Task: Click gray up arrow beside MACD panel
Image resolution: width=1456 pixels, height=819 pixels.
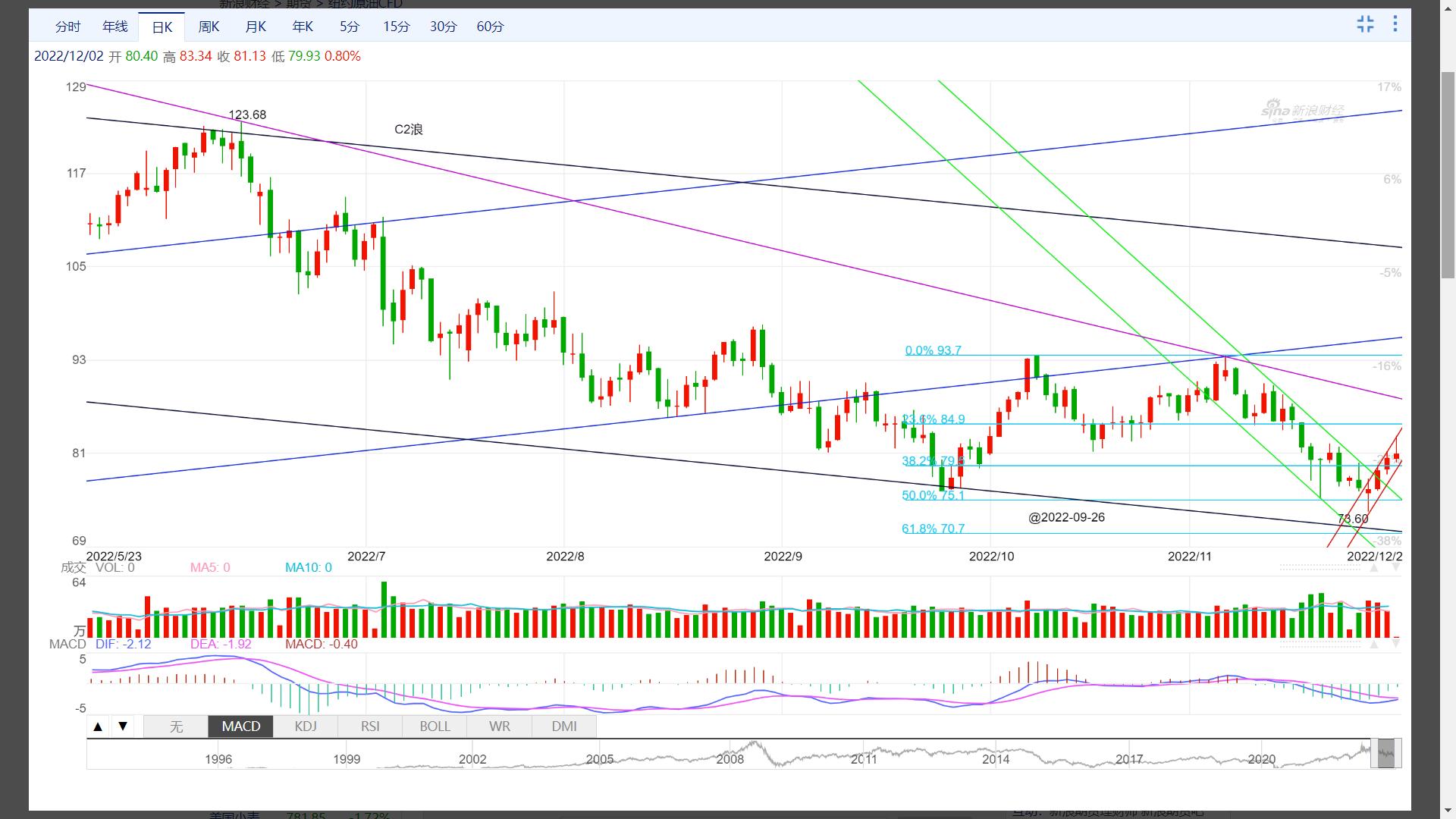Action: coord(1373,645)
